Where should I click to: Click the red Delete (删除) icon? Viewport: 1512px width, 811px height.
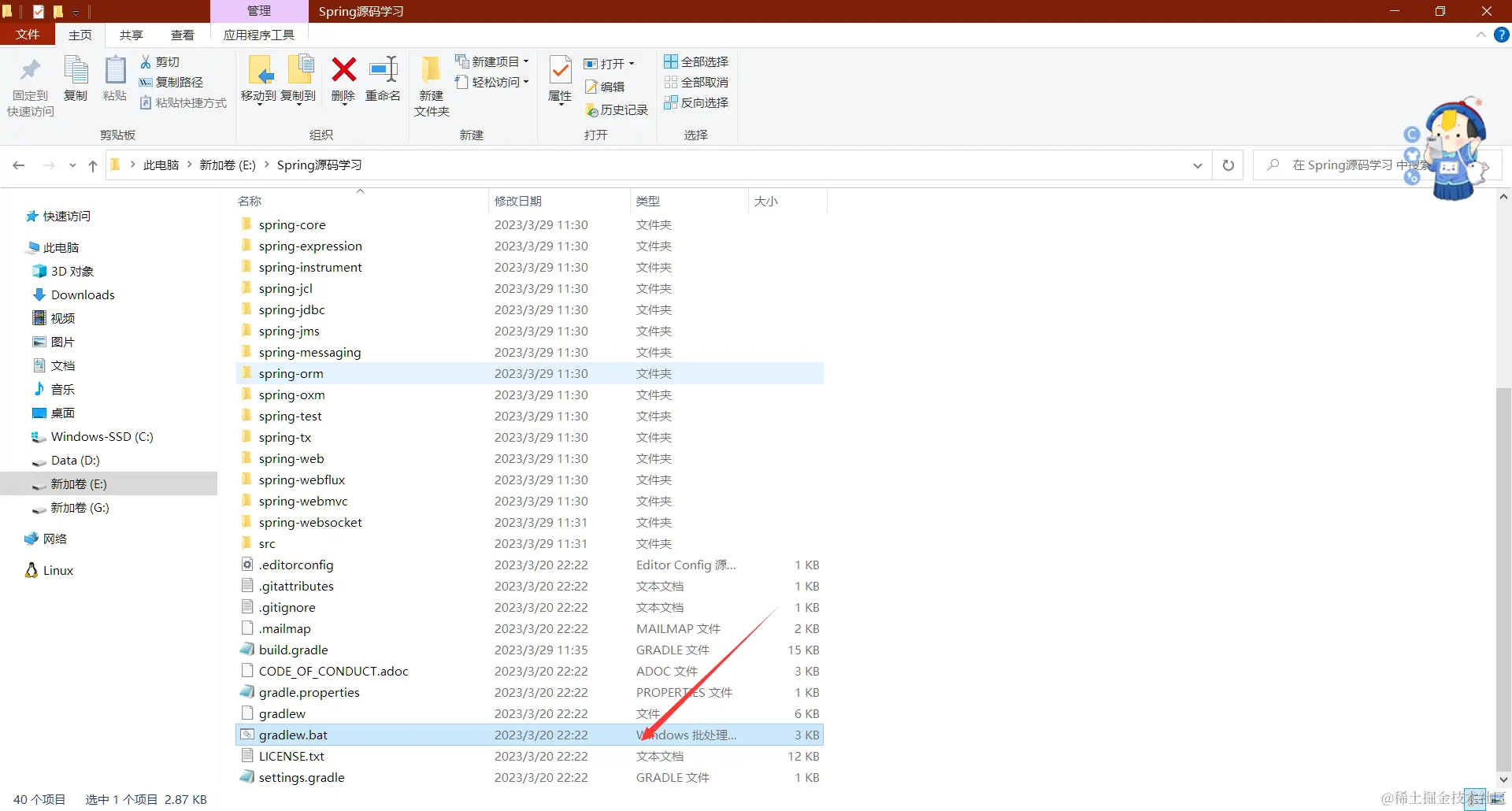click(343, 70)
